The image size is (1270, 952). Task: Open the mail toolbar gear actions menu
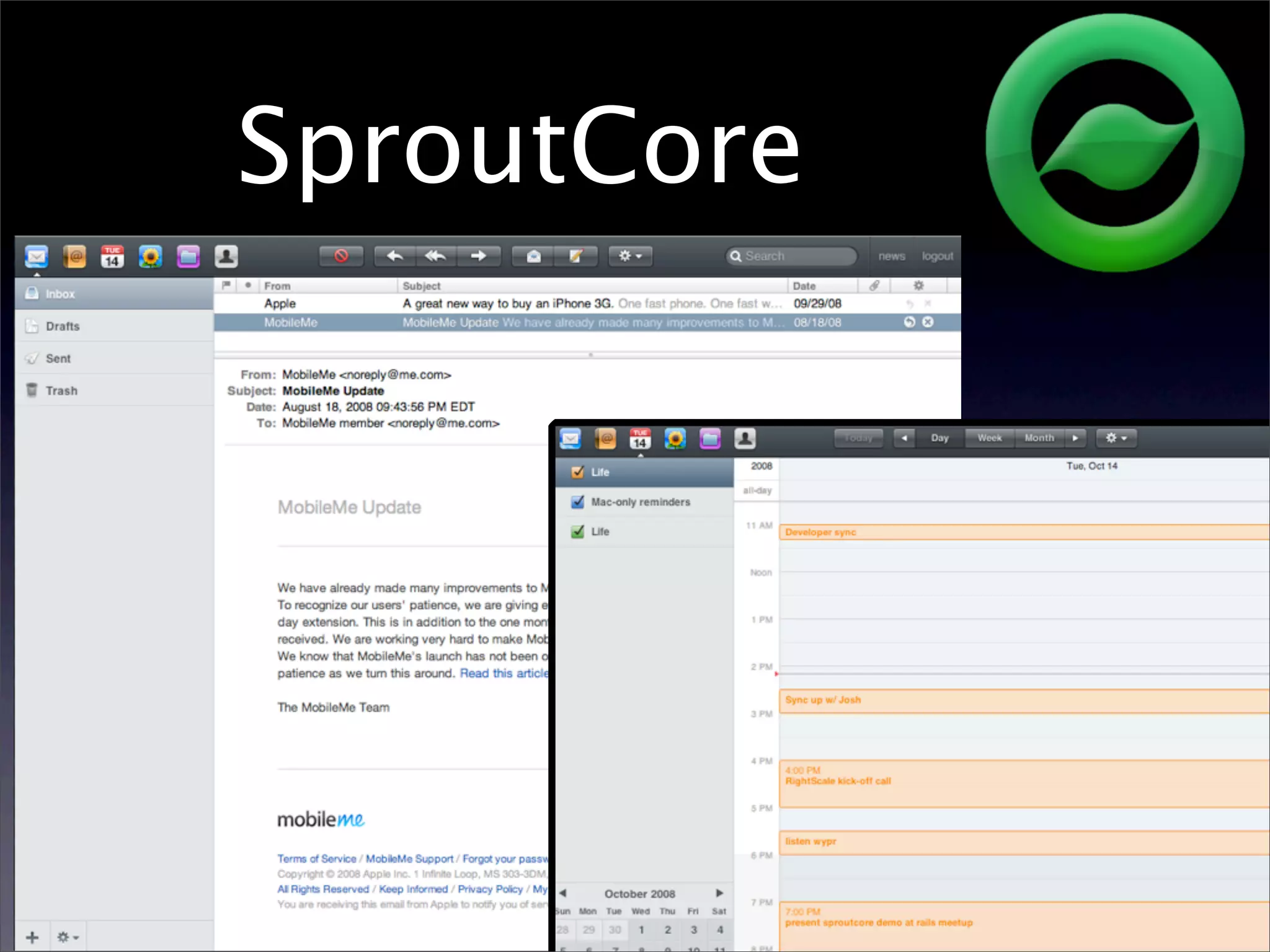coord(630,256)
